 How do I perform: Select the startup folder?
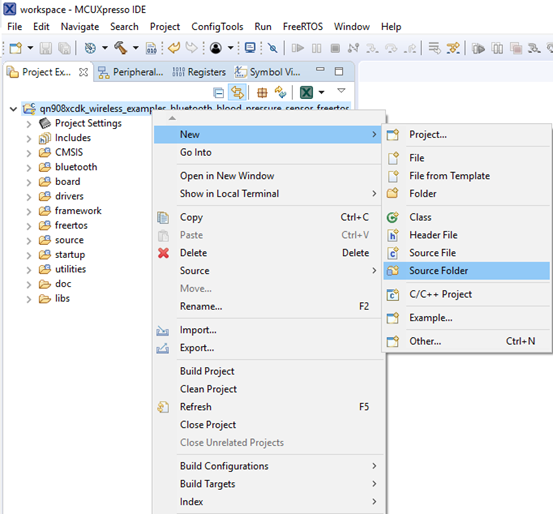[x=70, y=254]
